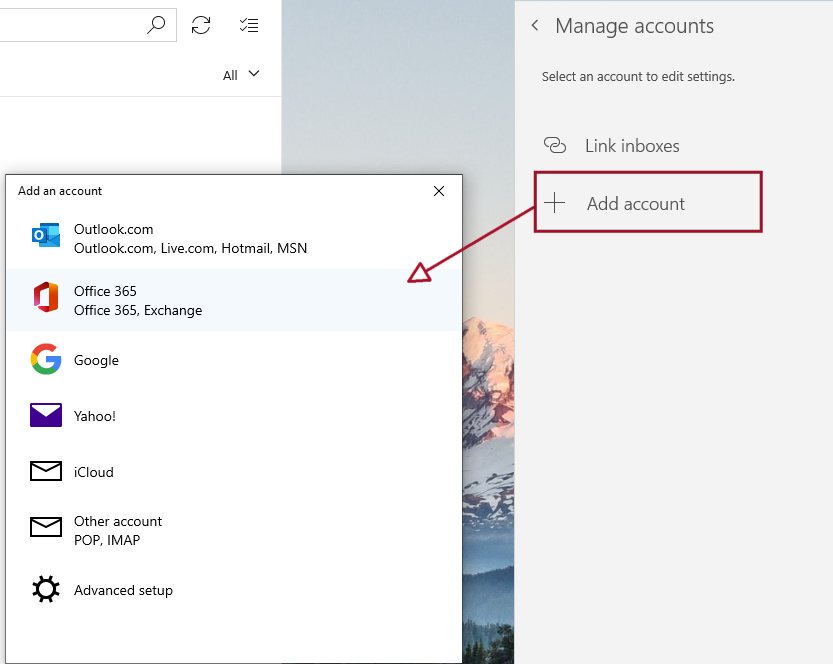
Task: Enter selection mode via checklist icon
Action: point(249,25)
